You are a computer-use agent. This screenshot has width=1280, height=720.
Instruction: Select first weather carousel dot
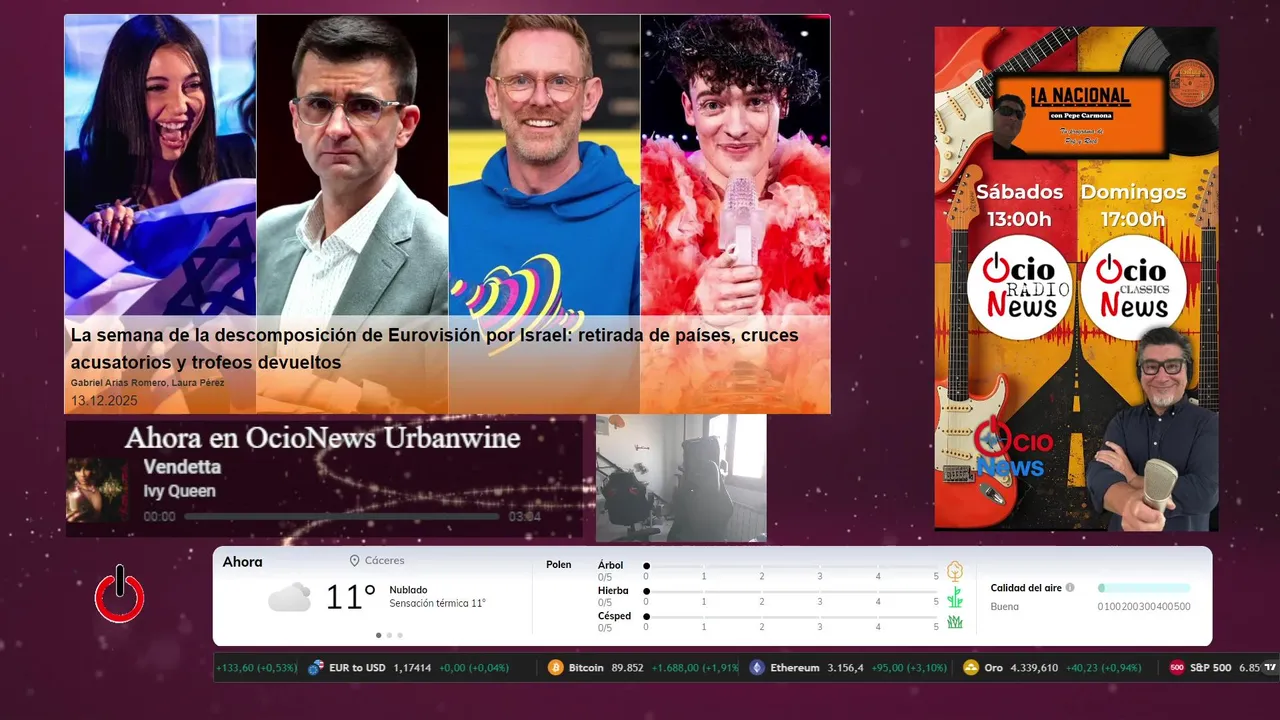click(378, 635)
